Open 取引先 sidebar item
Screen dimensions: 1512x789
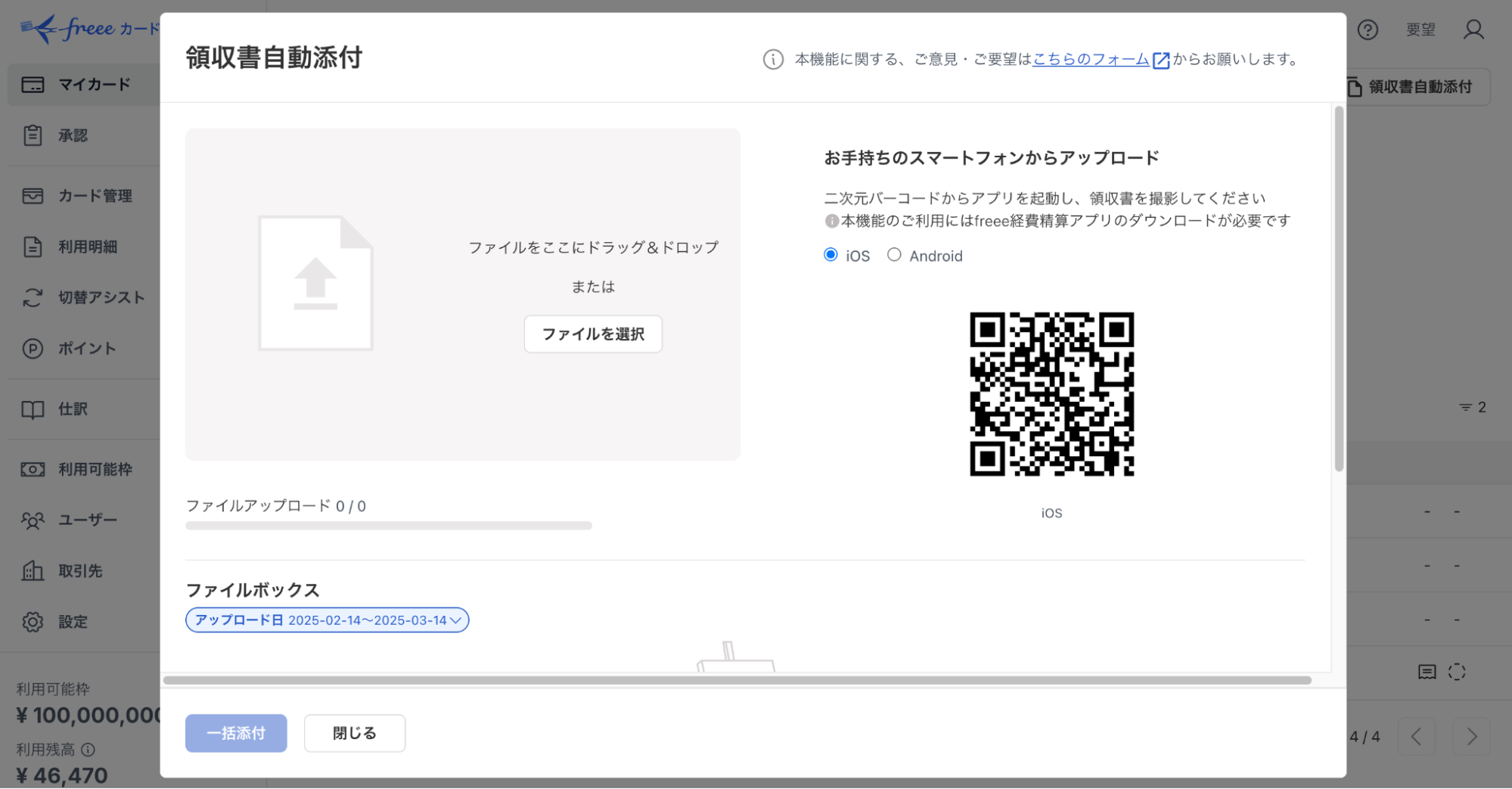click(x=83, y=571)
